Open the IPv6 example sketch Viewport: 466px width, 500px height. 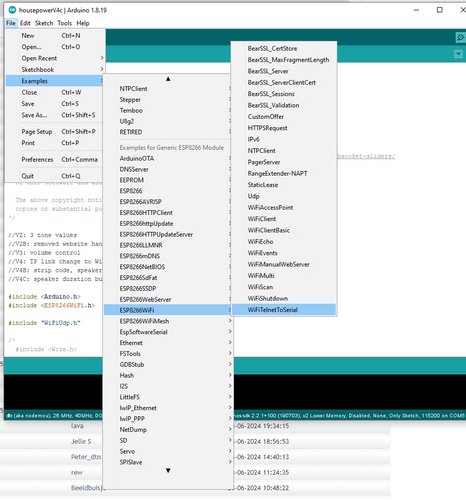(x=284, y=139)
